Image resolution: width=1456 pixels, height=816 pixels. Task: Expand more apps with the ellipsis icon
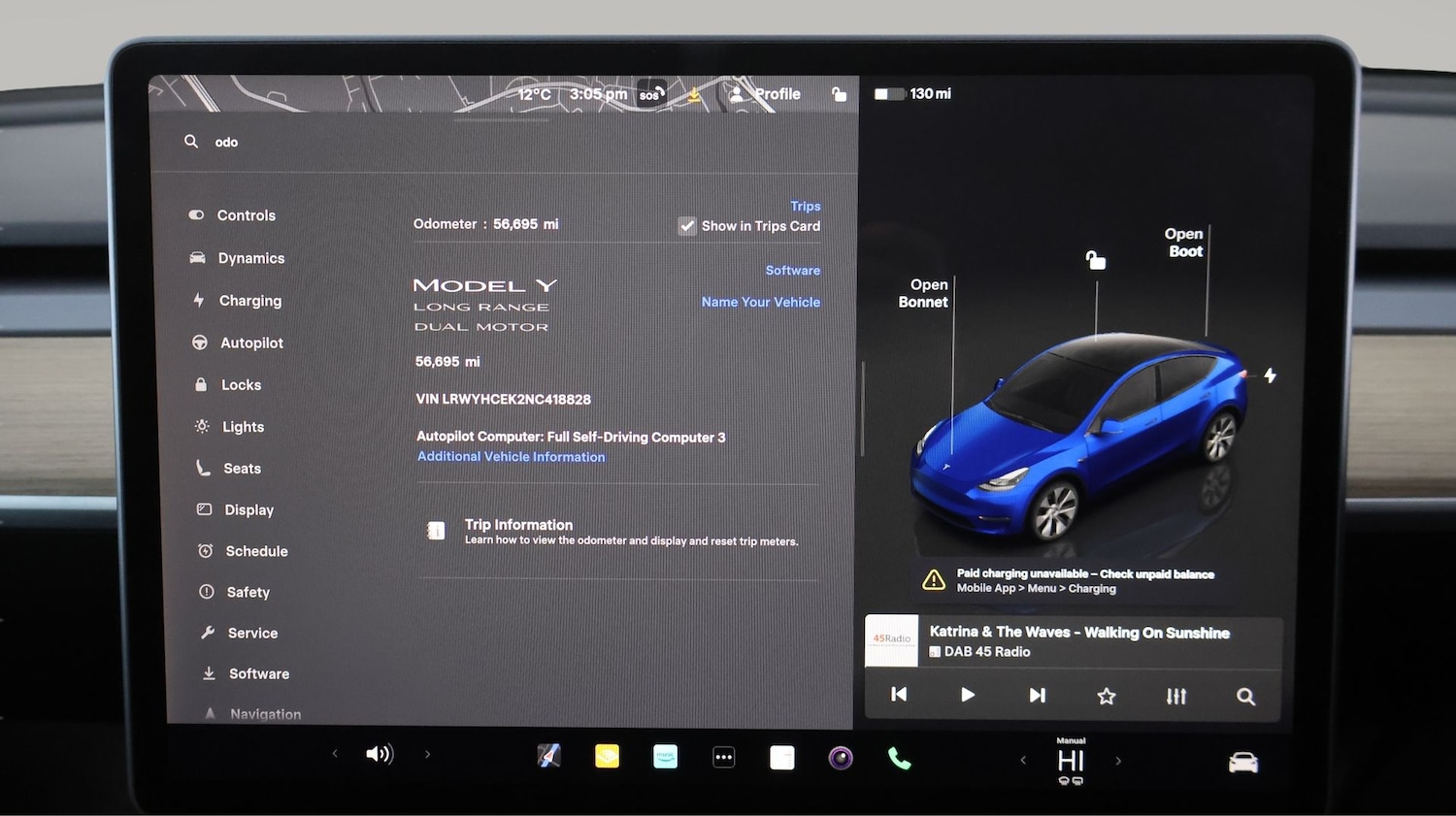(724, 756)
